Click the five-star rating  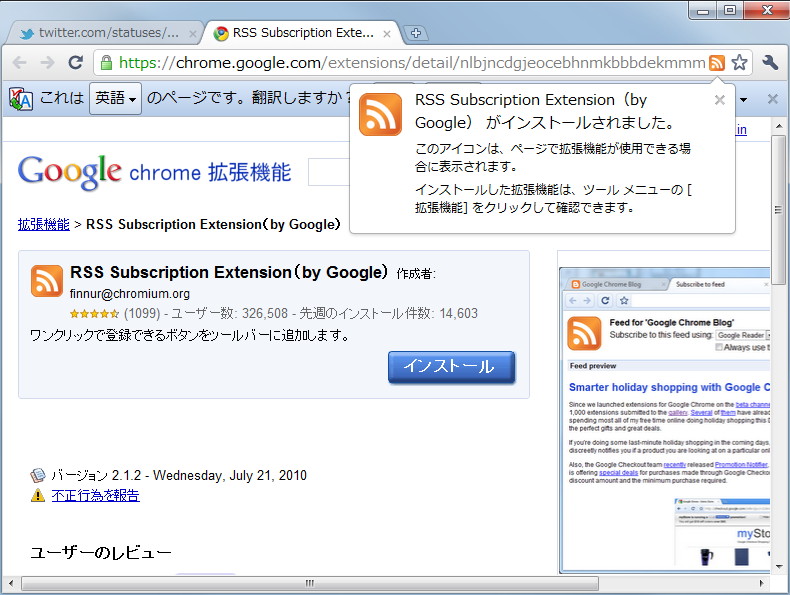coord(94,313)
